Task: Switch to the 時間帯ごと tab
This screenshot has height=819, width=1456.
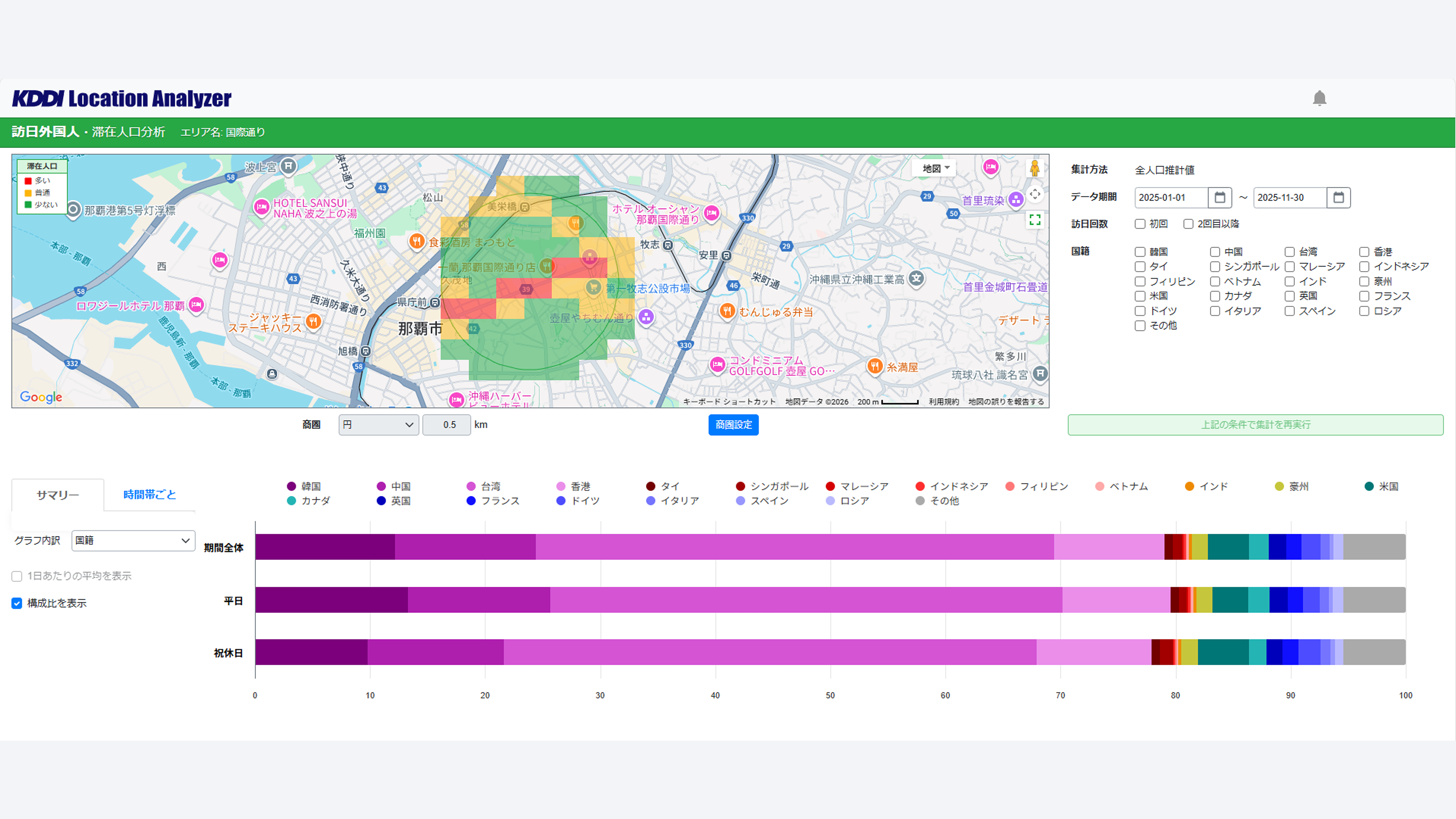Action: [150, 494]
